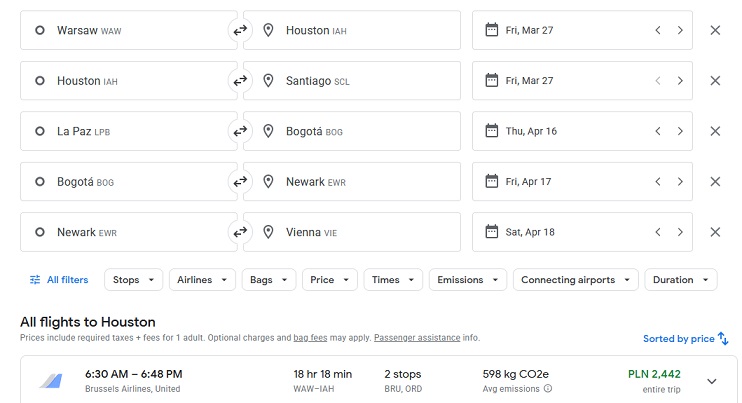Expand the Brussels Airlines flight details

point(712,381)
